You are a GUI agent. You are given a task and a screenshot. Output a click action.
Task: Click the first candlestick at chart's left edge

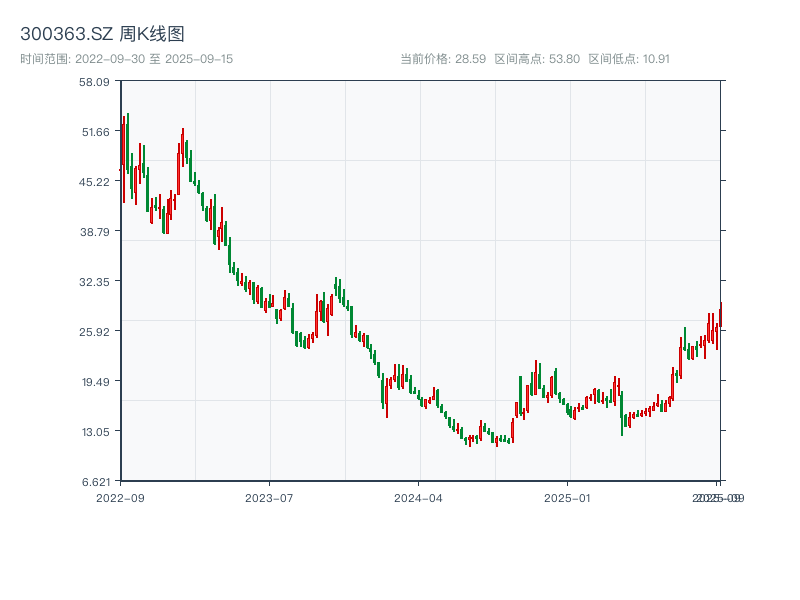(x=121, y=150)
